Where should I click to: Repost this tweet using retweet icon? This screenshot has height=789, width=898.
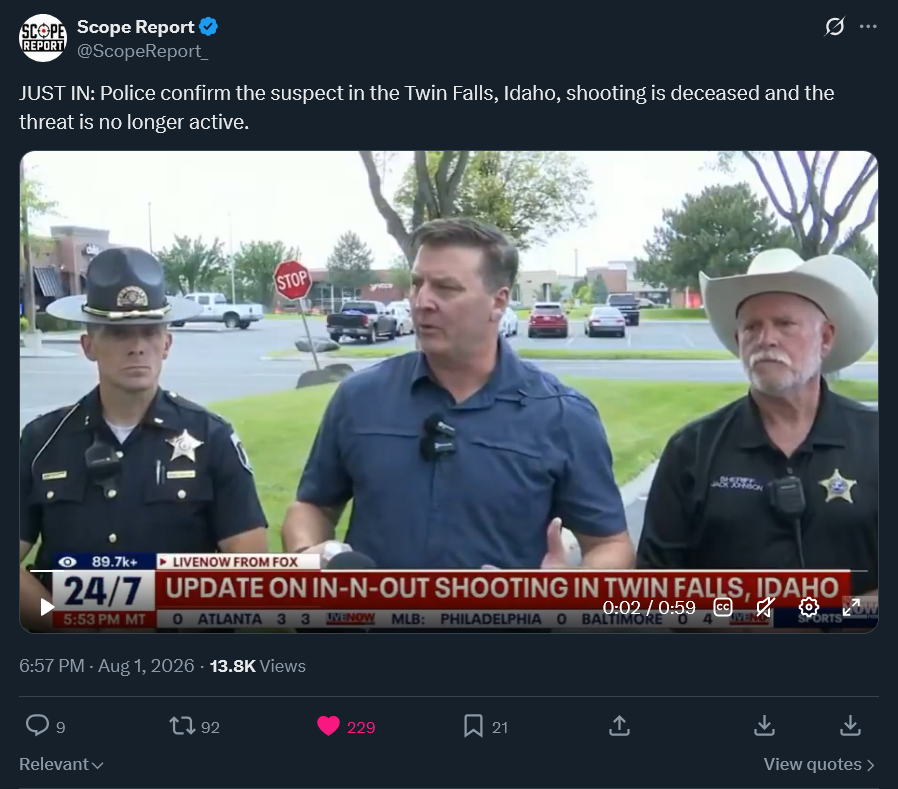182,726
